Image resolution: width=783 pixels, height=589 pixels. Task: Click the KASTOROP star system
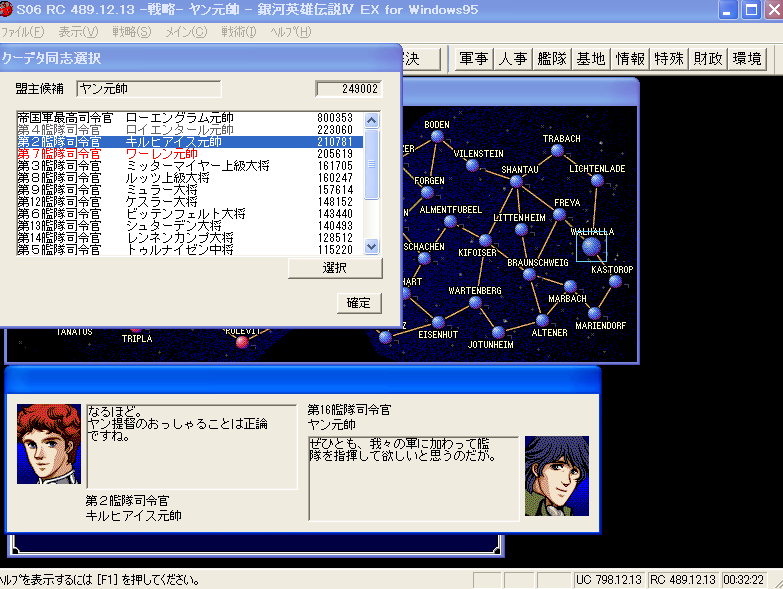(615, 281)
